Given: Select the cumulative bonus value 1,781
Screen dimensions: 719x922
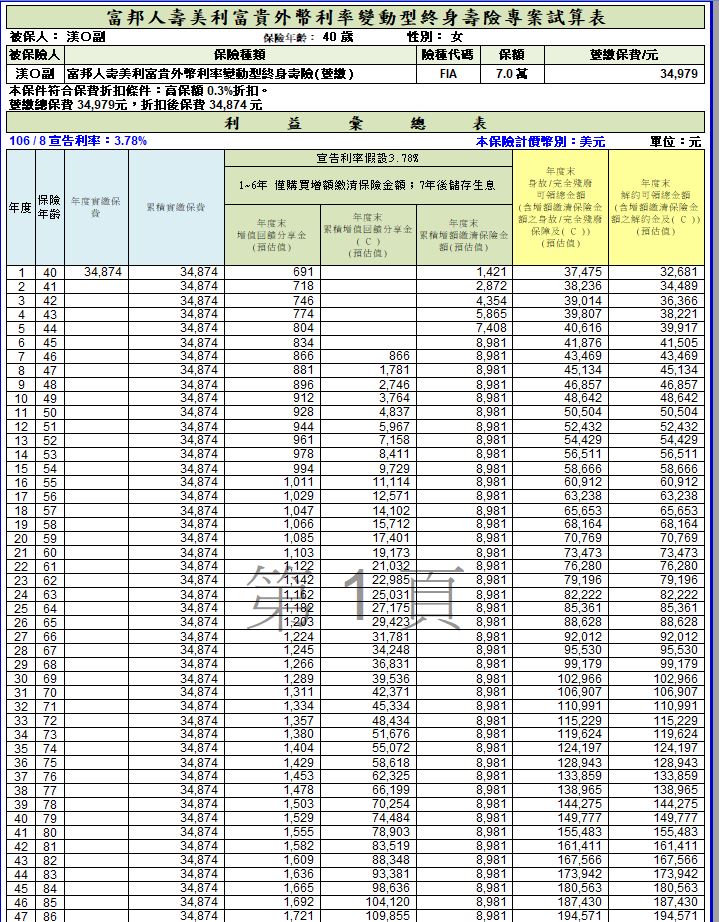Looking at the screenshot, I should click(x=394, y=370).
